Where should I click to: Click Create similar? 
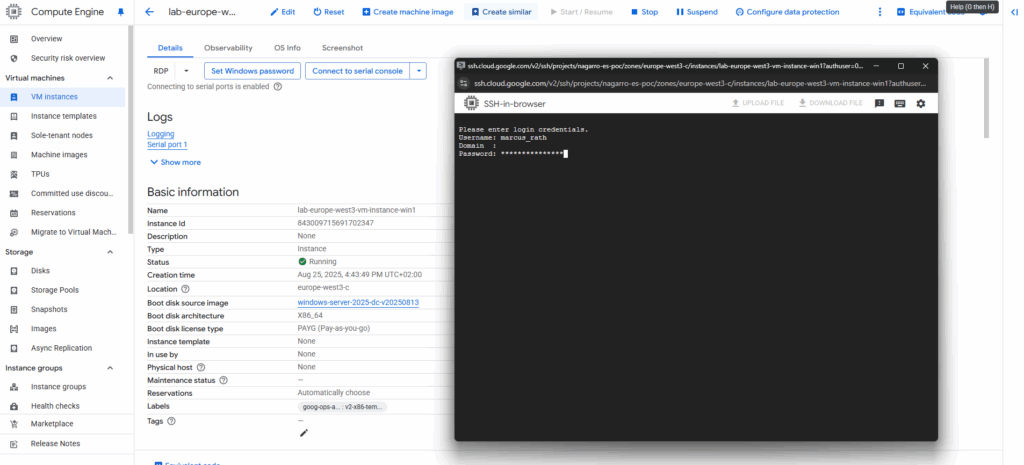tap(502, 12)
